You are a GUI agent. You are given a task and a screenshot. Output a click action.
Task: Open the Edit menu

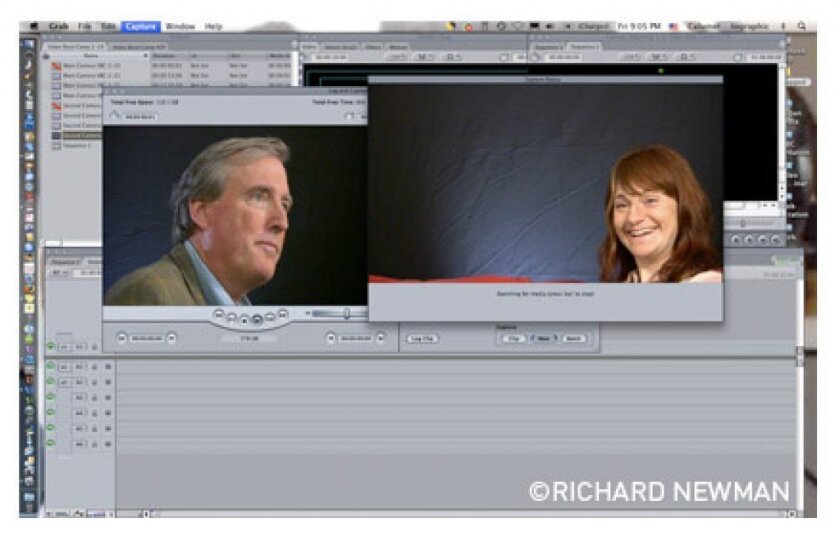coord(108,26)
